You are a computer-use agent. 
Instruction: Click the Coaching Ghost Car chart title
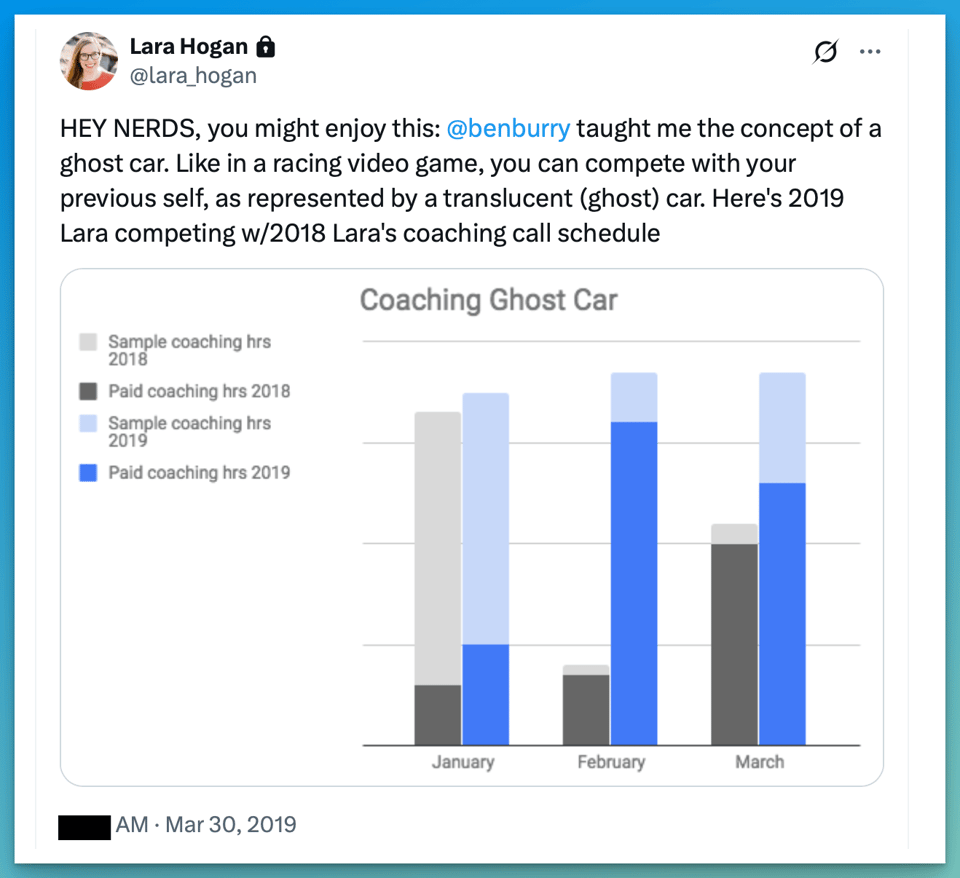pos(488,300)
